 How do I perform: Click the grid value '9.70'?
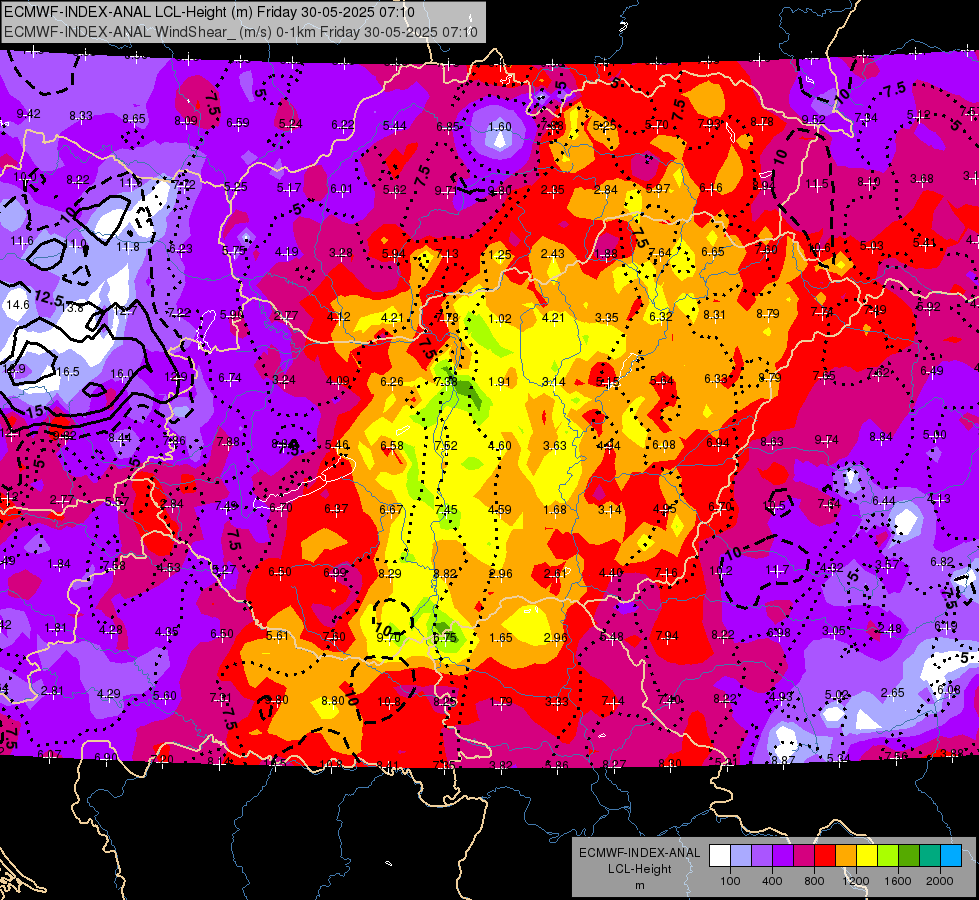coord(389,638)
